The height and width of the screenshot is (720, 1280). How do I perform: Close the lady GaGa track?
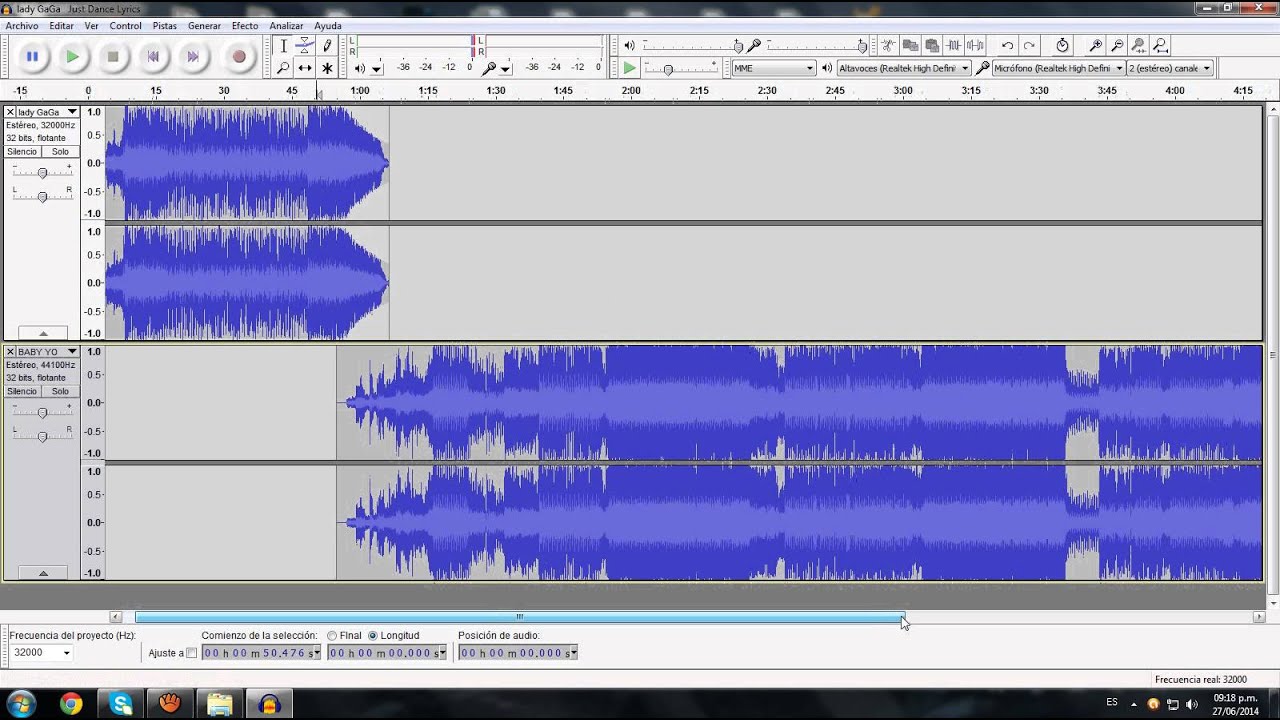pos(10,112)
